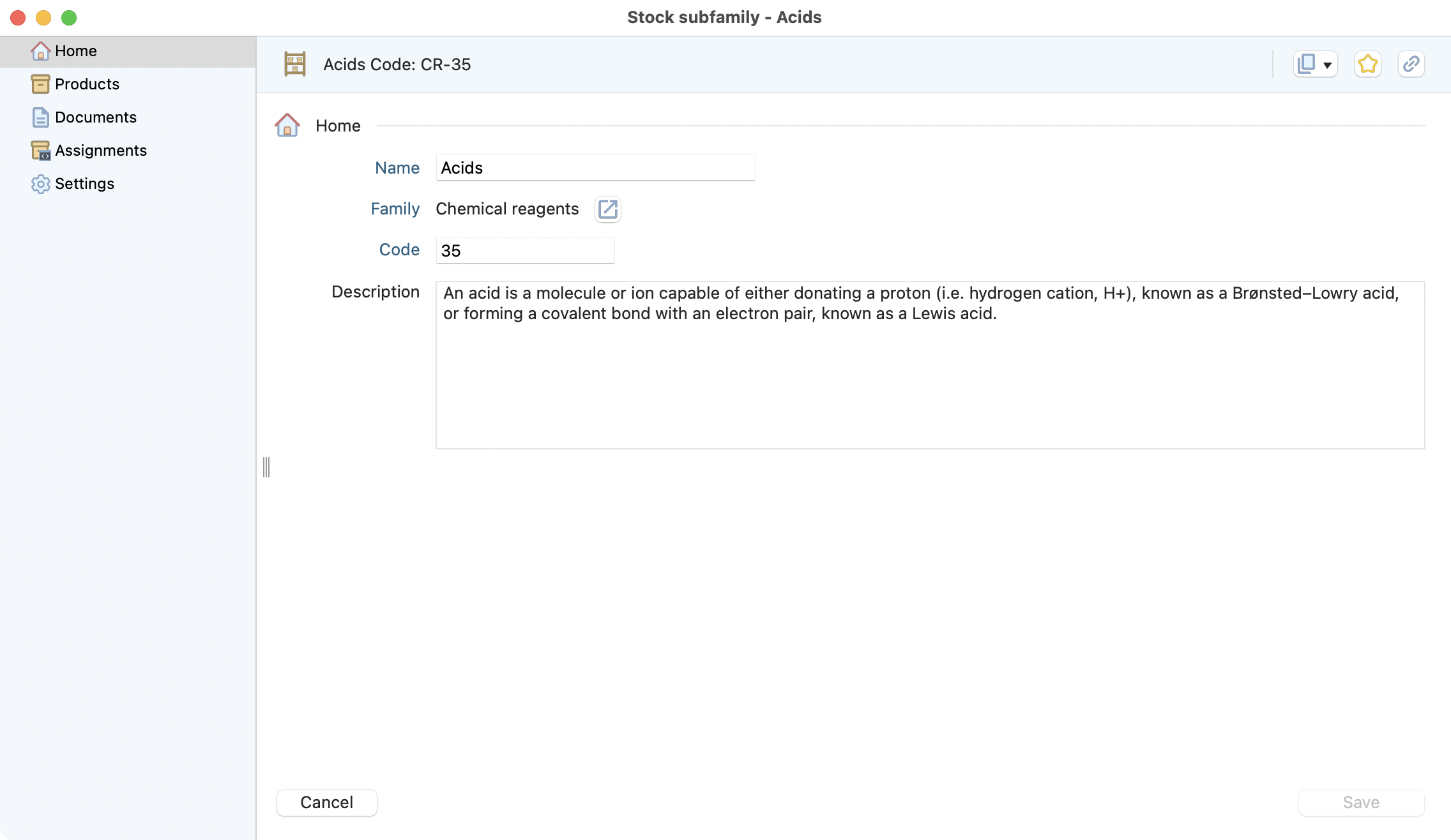Open the Chemical reagents family link icon
Screen dimensions: 1451x840
point(607,209)
